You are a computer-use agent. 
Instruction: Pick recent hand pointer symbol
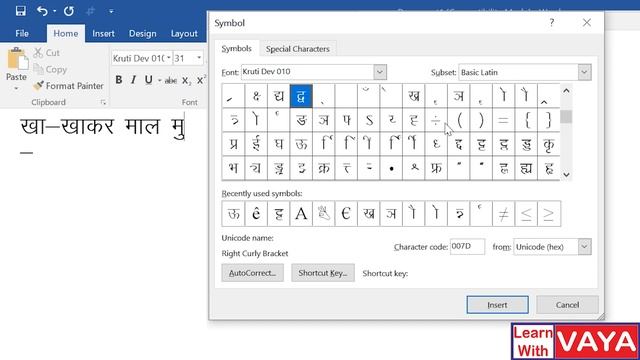click(x=324, y=213)
